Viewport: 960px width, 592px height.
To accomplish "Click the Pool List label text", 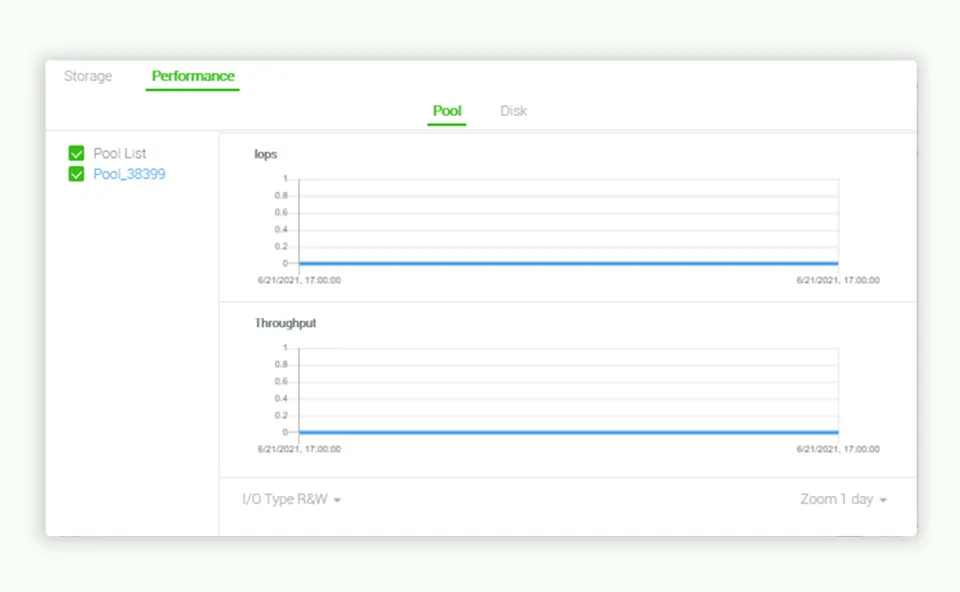I will 120,153.
